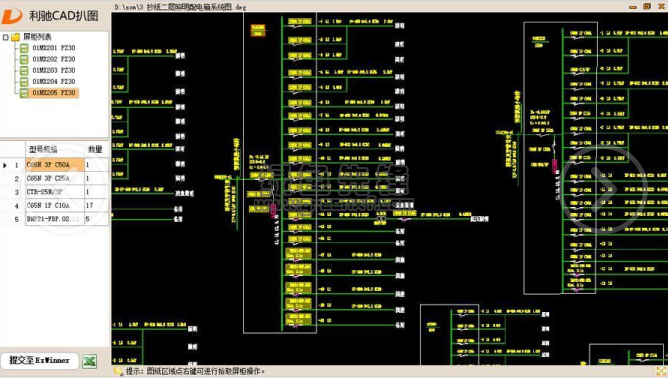
Task: Collapse the 屏柜列表 tree root
Action: click(6, 37)
